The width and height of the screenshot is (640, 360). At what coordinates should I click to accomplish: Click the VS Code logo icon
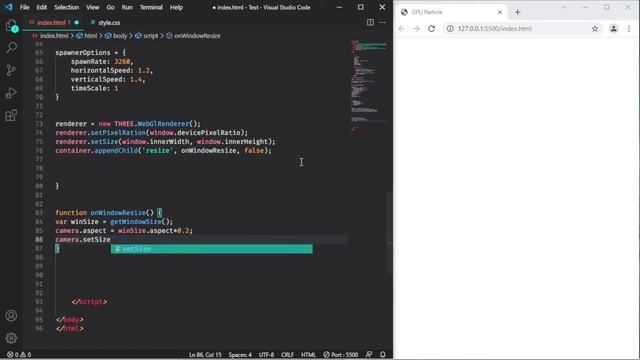click(9, 7)
